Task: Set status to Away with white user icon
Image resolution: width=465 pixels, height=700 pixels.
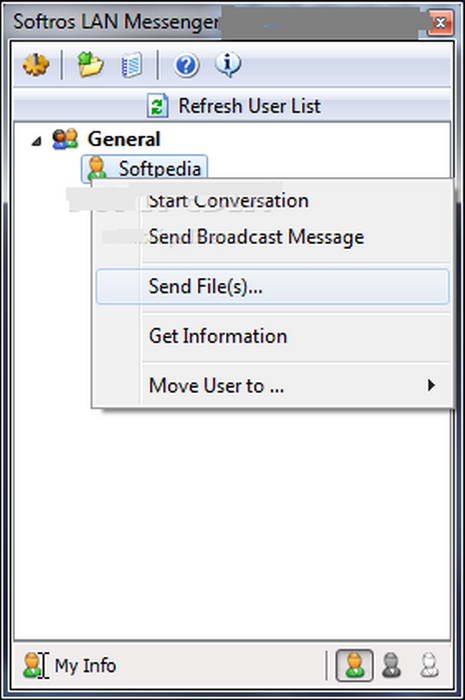Action: 429,665
